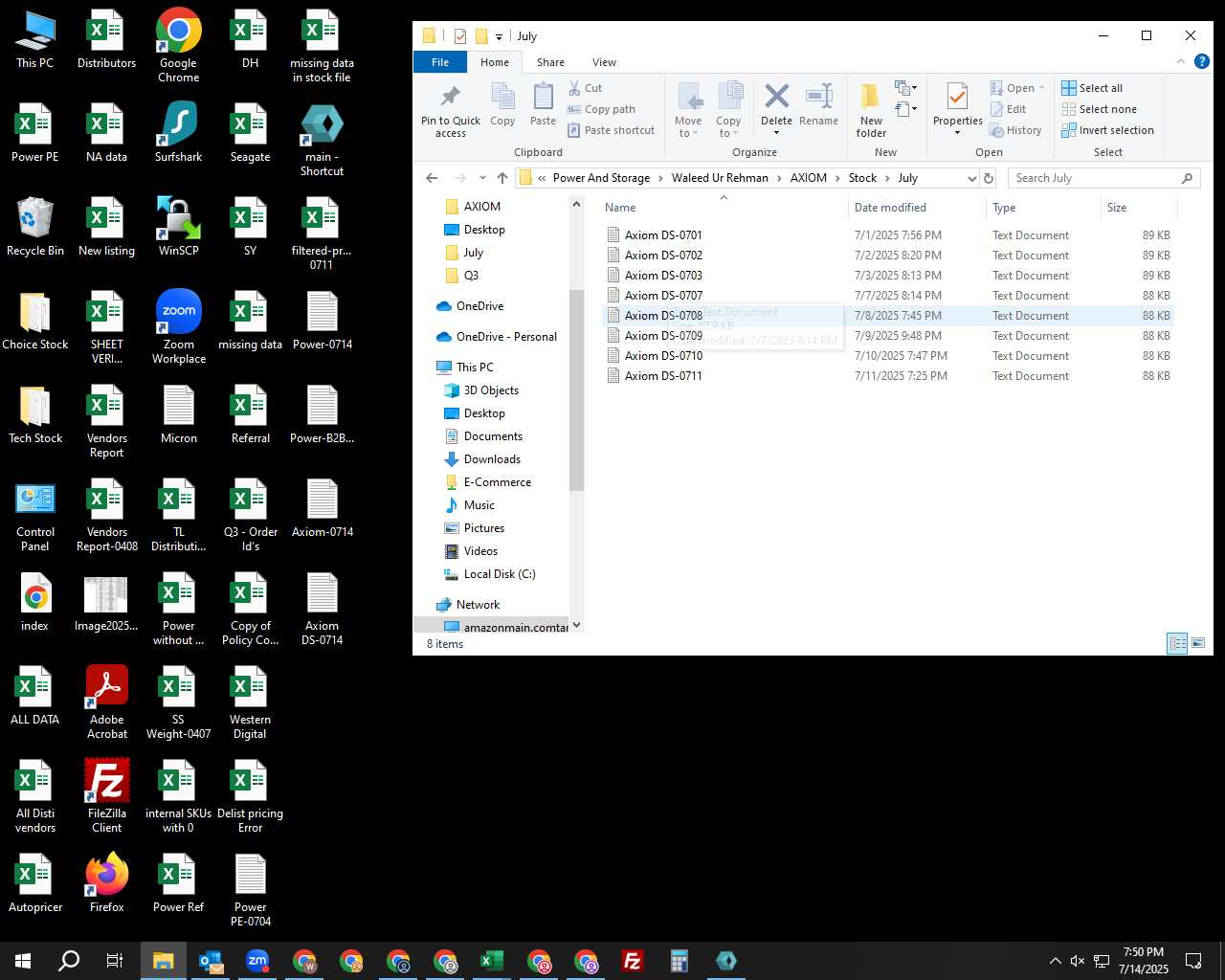Go back with the back arrow
Viewport: 1225px width, 980px height.
[432, 178]
